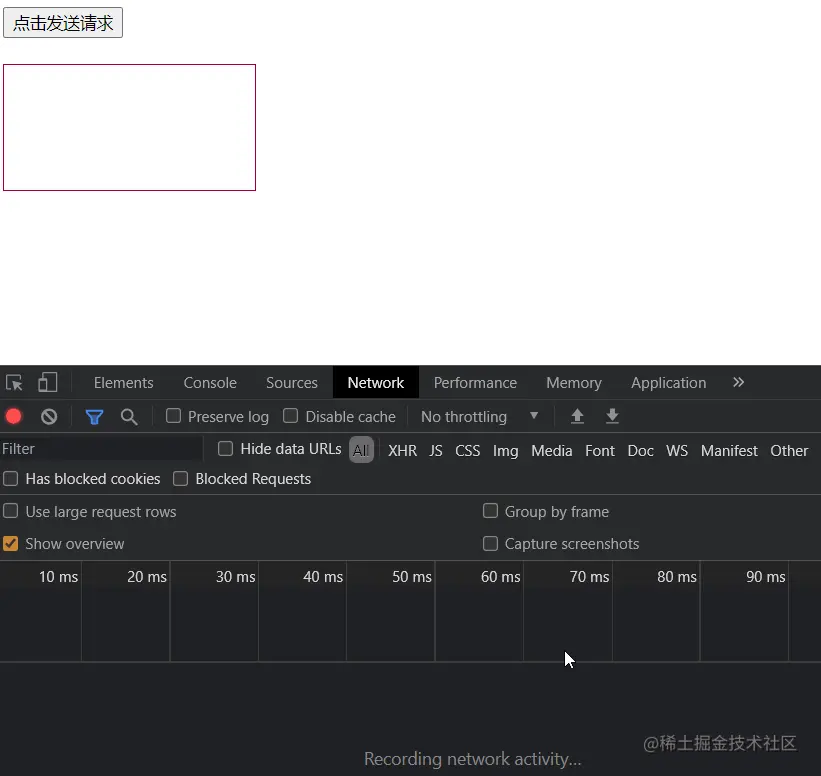
Task: Open the network filter funnel icon
Action: click(x=94, y=416)
